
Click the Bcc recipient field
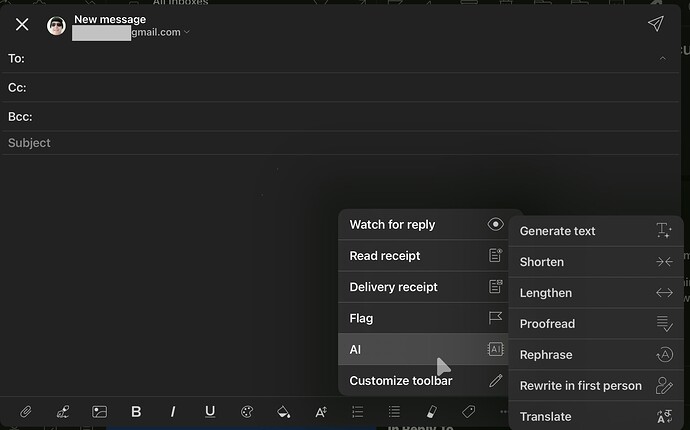[341, 117]
